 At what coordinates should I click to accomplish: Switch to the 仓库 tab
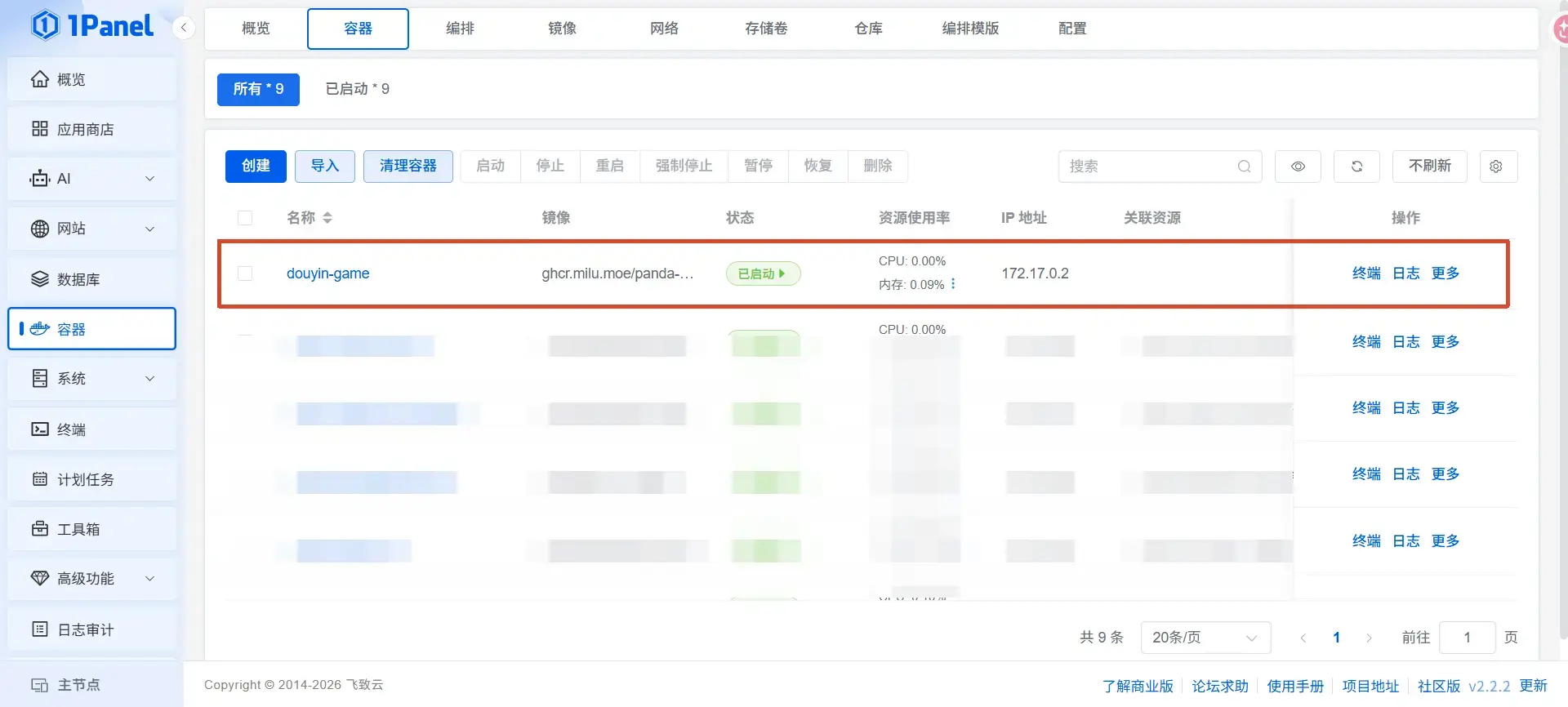[x=868, y=29]
